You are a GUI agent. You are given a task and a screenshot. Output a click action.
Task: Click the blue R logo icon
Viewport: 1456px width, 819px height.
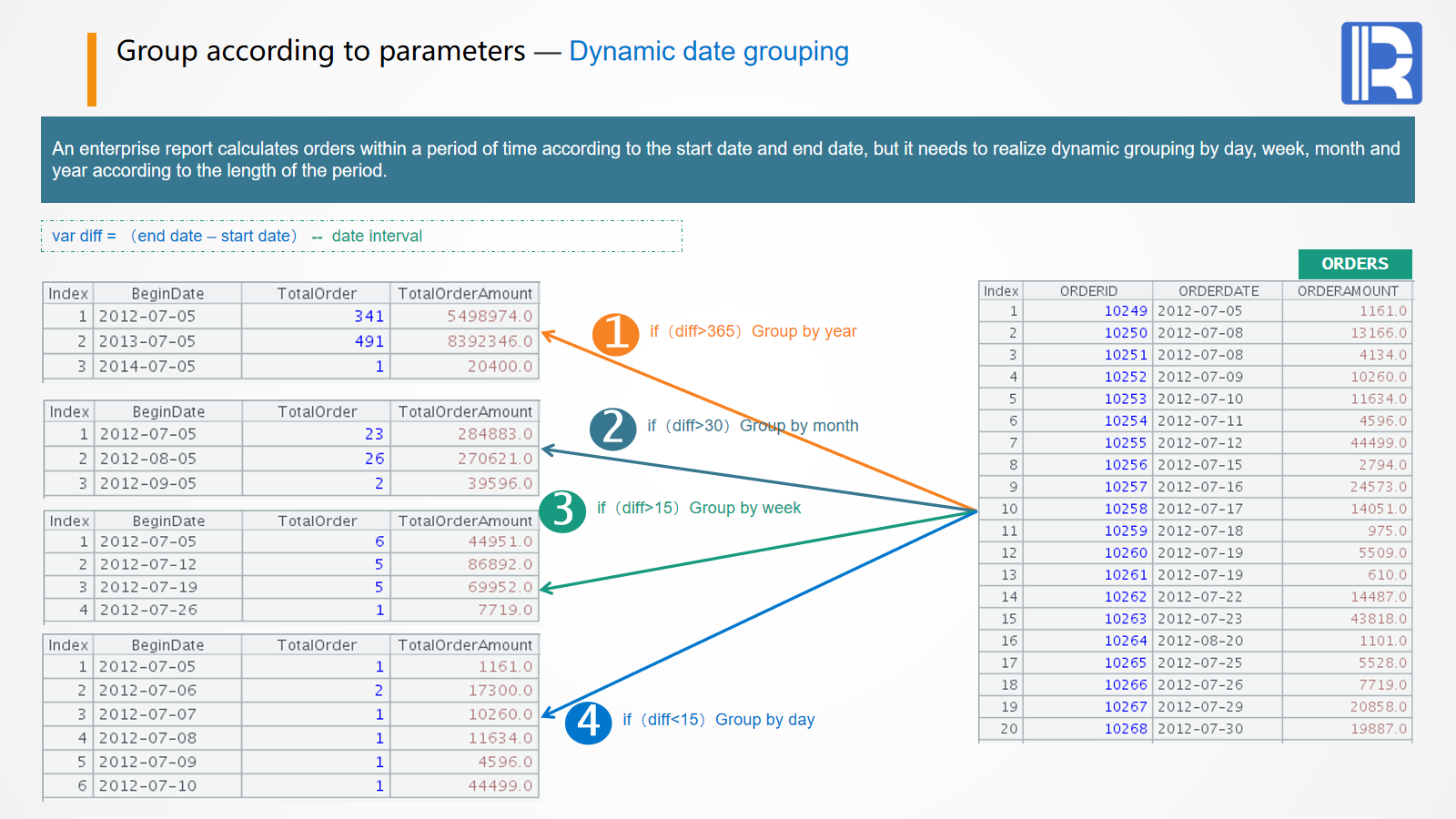[1380, 63]
